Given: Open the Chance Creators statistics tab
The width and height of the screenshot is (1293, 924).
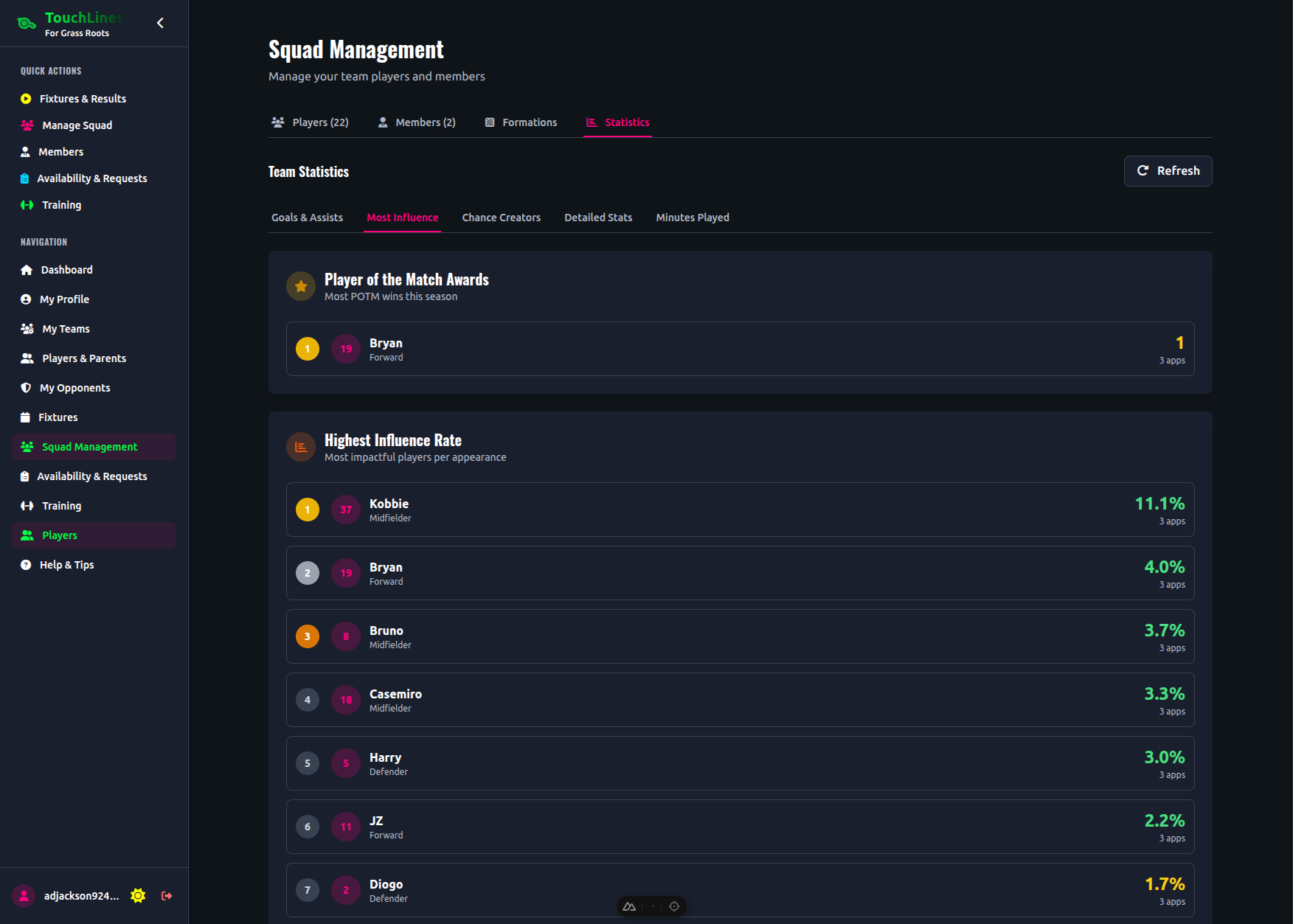Looking at the screenshot, I should (x=501, y=218).
